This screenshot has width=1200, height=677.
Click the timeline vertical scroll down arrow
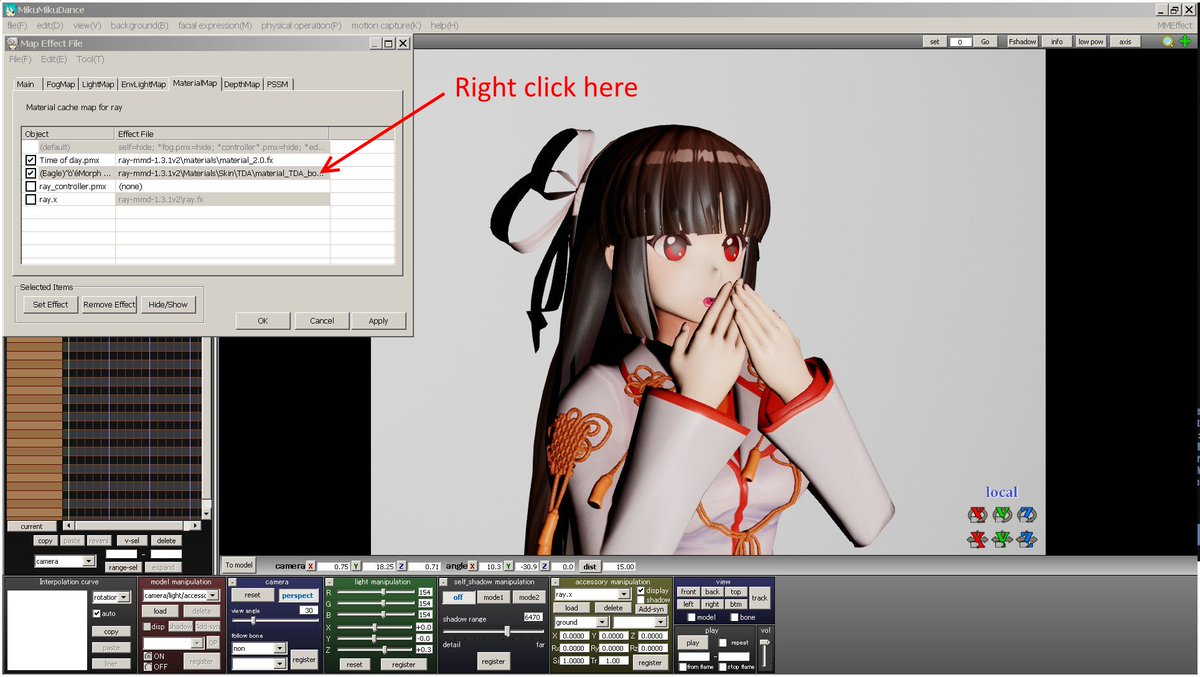pyautogui.click(x=207, y=513)
